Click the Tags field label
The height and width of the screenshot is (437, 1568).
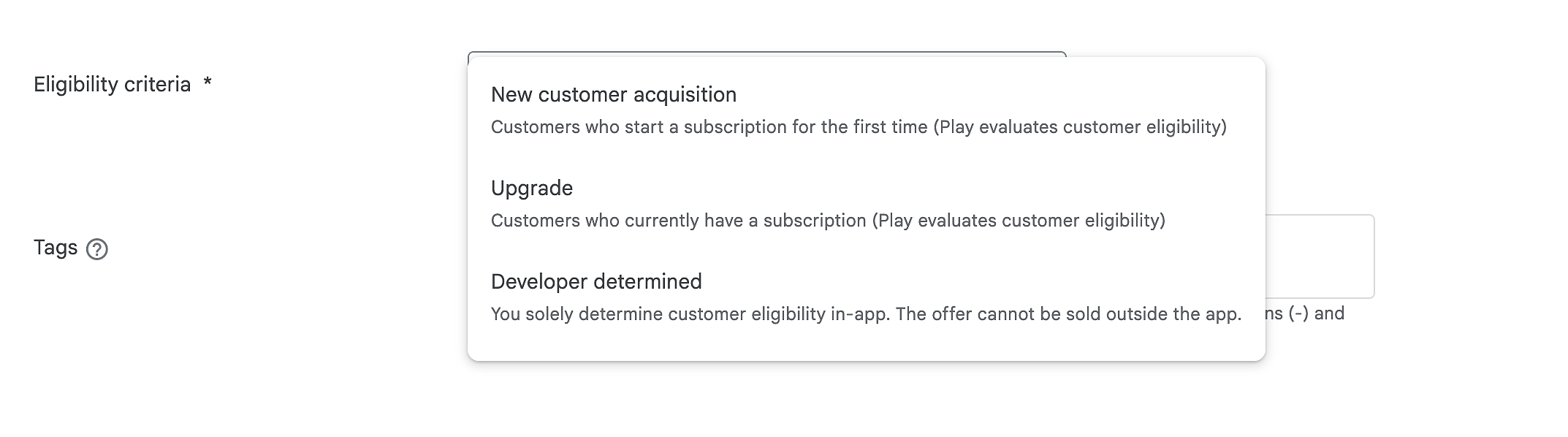pos(56,248)
